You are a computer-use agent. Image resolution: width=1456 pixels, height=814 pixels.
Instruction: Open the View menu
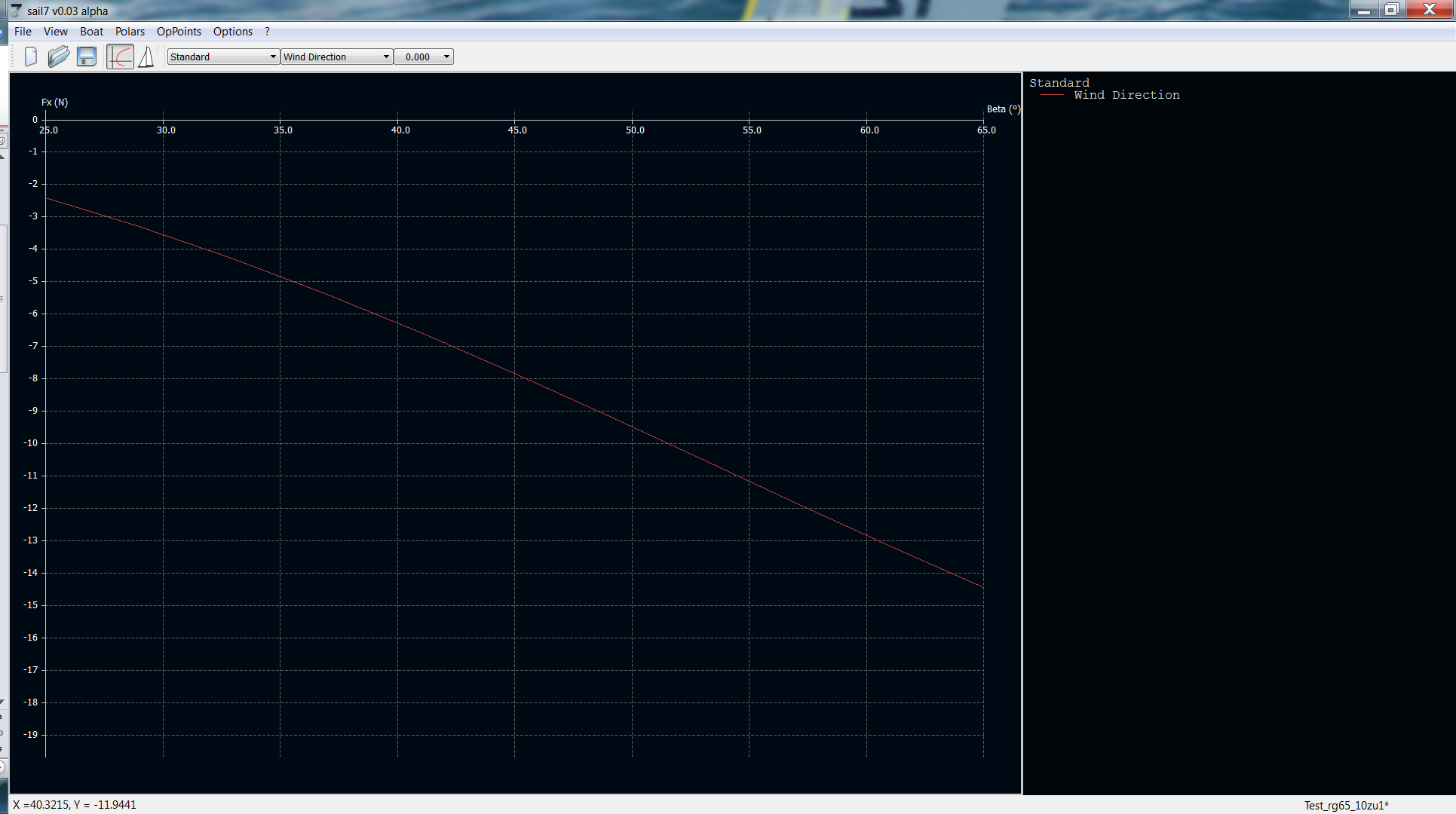coord(55,32)
